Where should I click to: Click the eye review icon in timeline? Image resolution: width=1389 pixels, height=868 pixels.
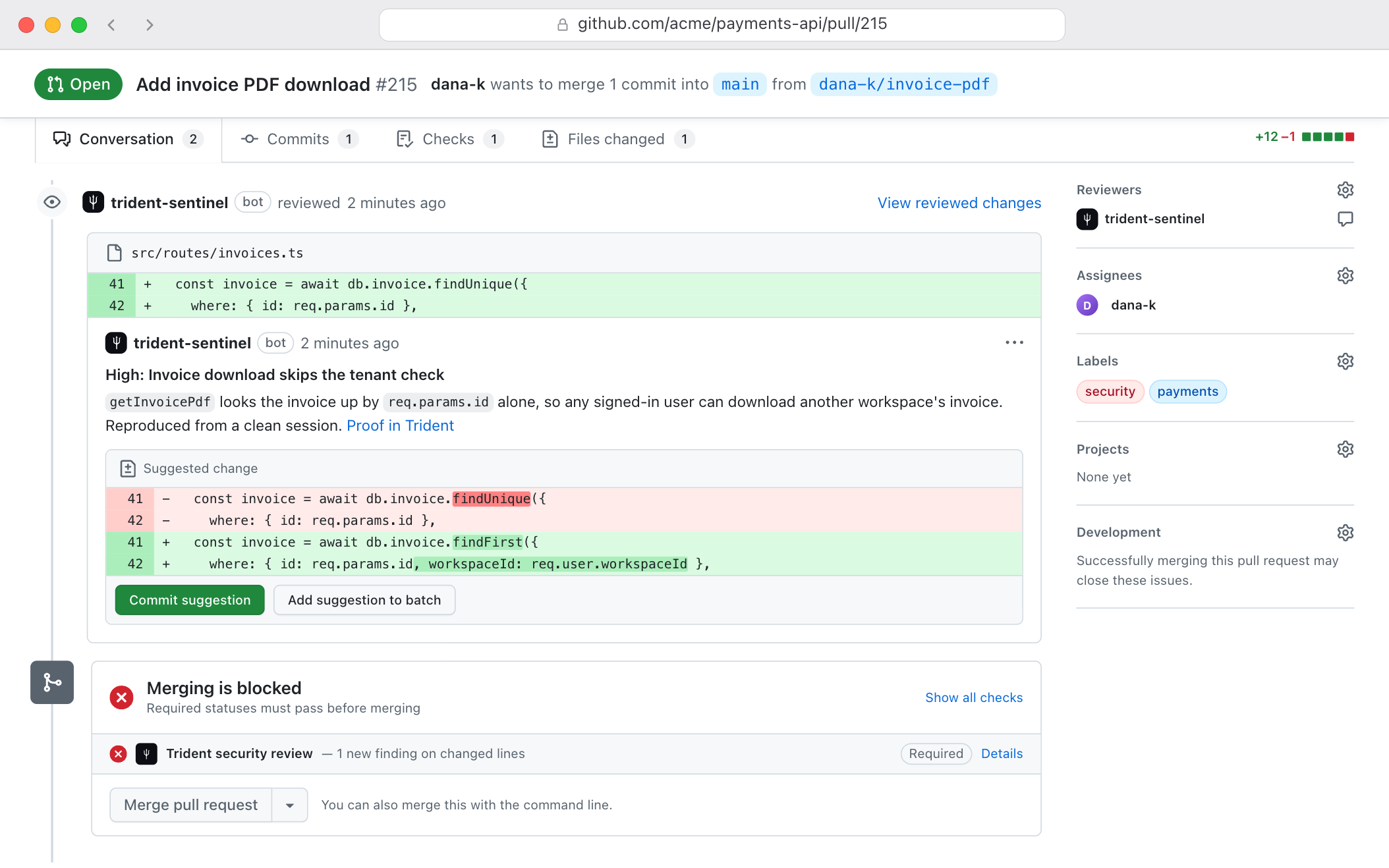click(52, 202)
